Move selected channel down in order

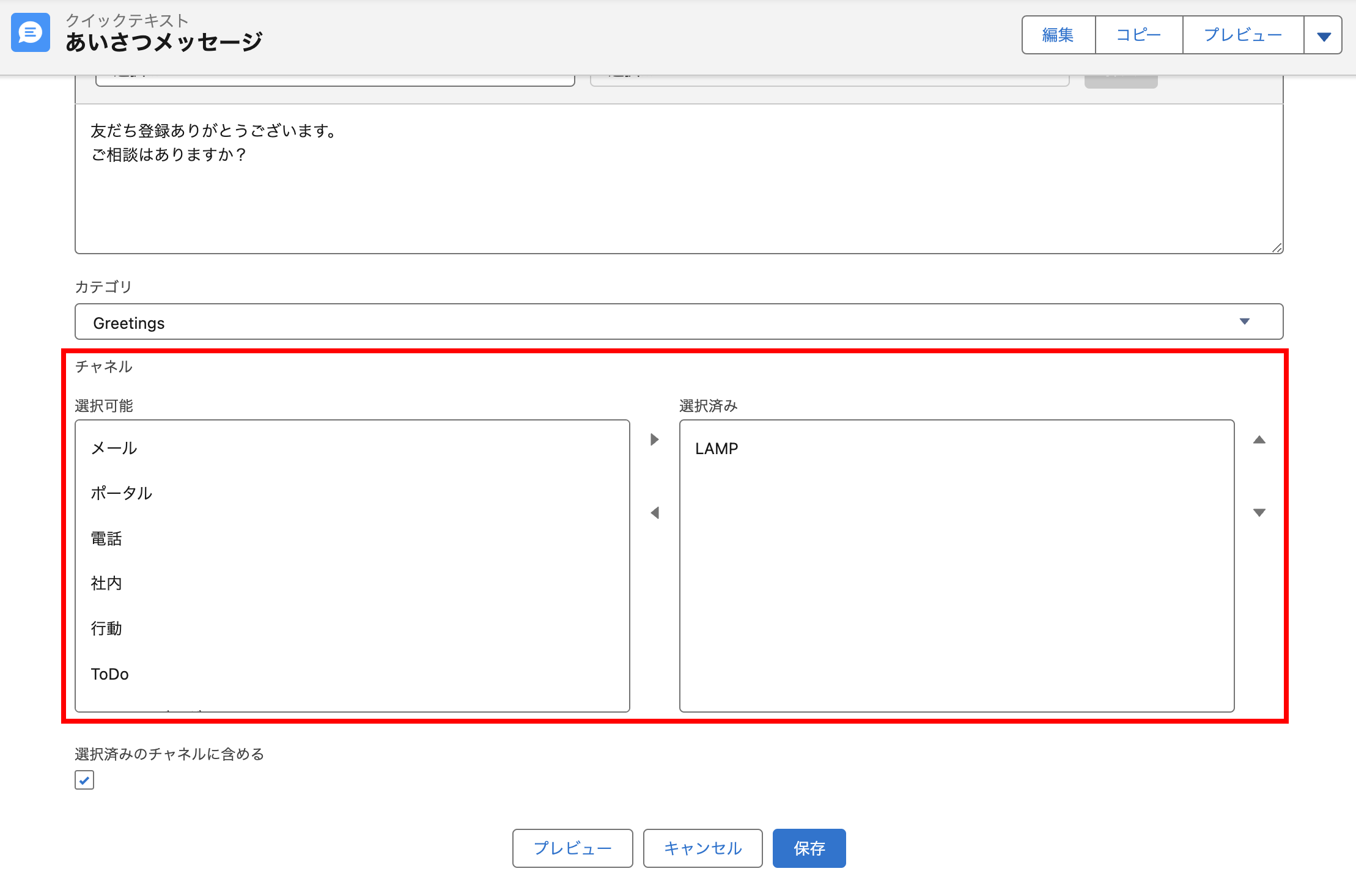pyautogui.click(x=1259, y=512)
